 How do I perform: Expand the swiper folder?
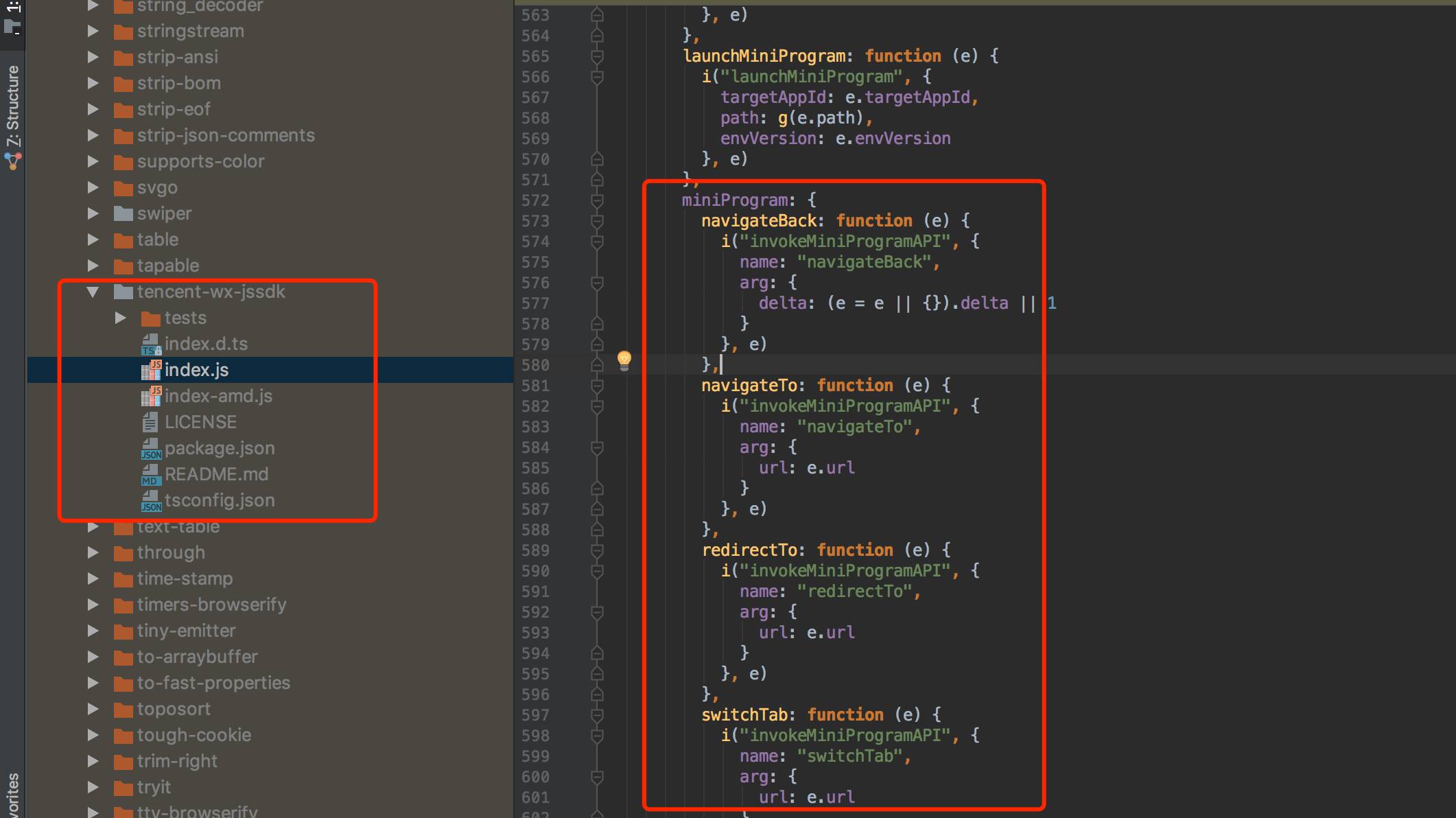(x=93, y=213)
